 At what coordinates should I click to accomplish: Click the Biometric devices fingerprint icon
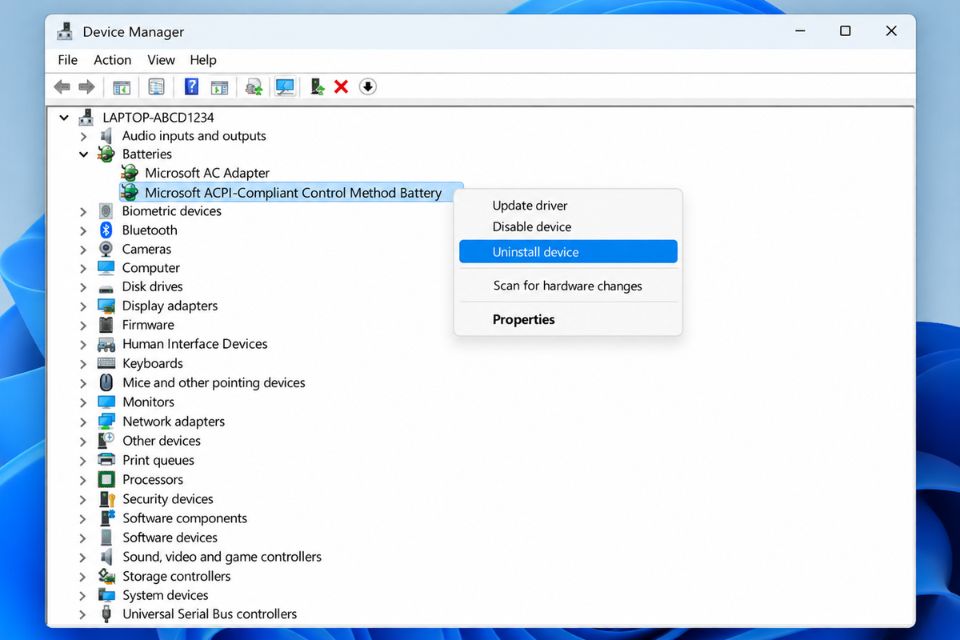106,211
